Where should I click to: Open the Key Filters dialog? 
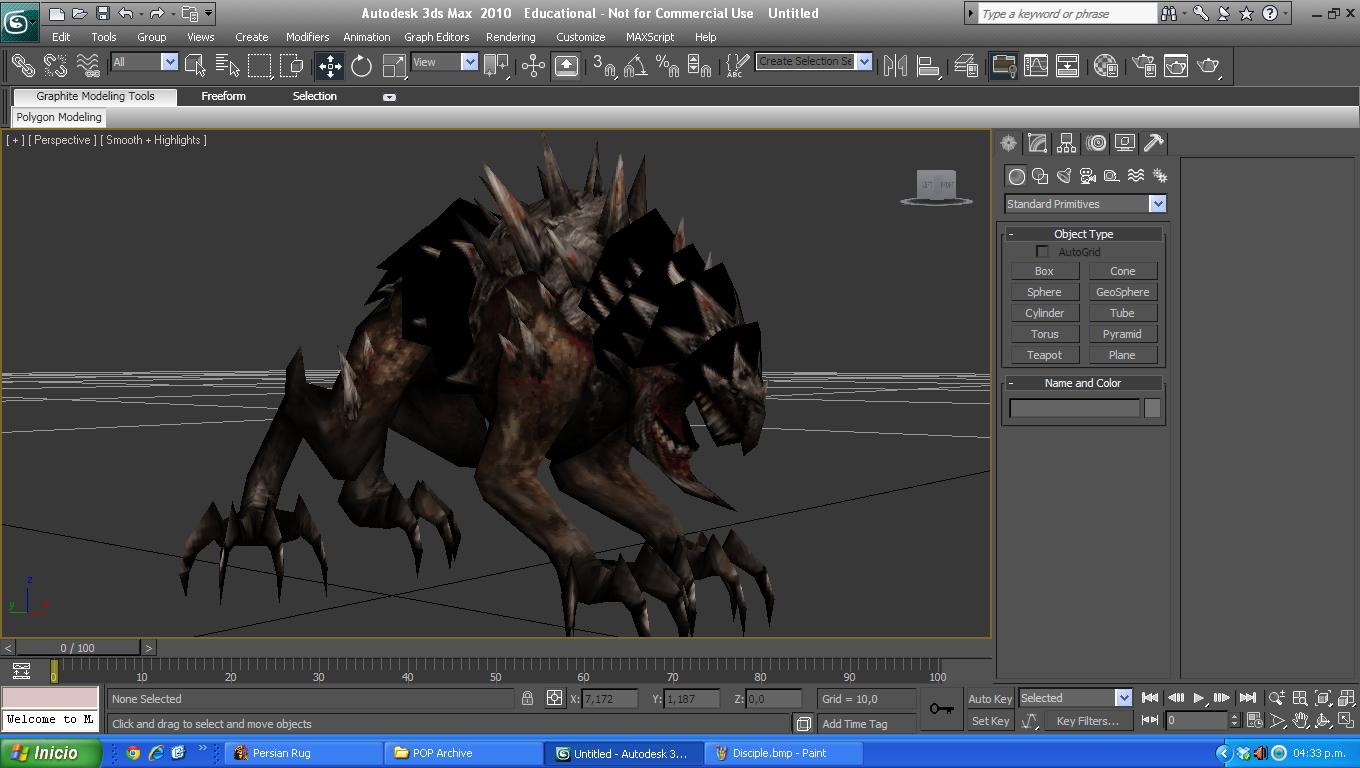click(x=1087, y=721)
